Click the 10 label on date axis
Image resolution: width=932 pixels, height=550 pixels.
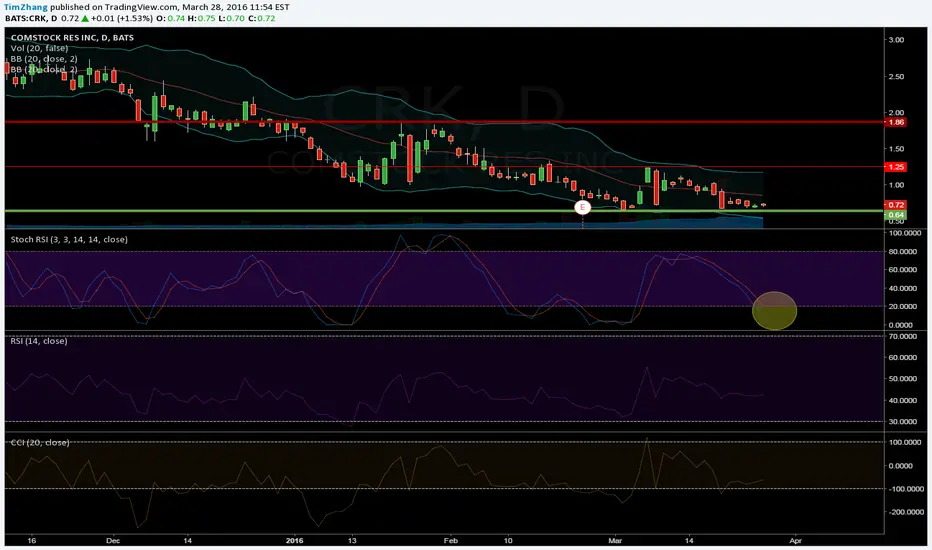pyautogui.click(x=508, y=540)
